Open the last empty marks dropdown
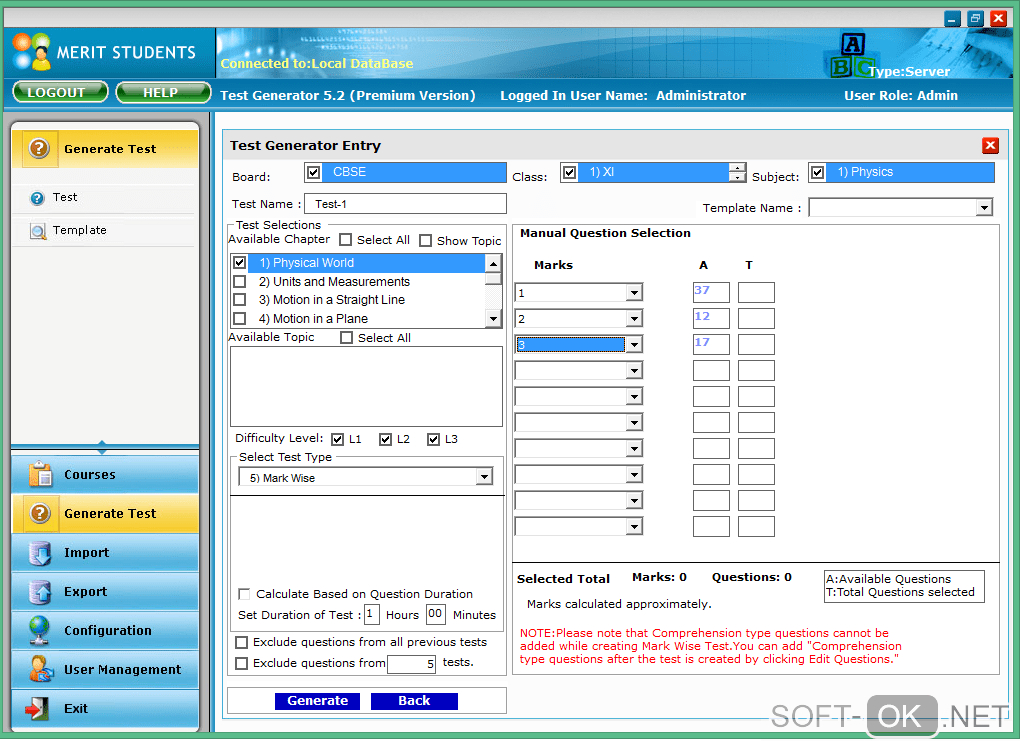The height and width of the screenshot is (741, 1020). (634, 527)
